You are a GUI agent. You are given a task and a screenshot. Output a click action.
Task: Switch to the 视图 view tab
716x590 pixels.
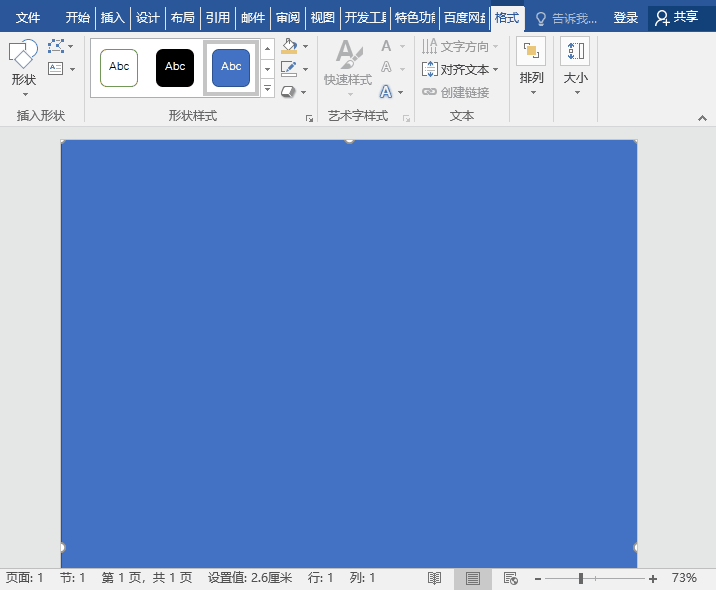click(x=323, y=18)
